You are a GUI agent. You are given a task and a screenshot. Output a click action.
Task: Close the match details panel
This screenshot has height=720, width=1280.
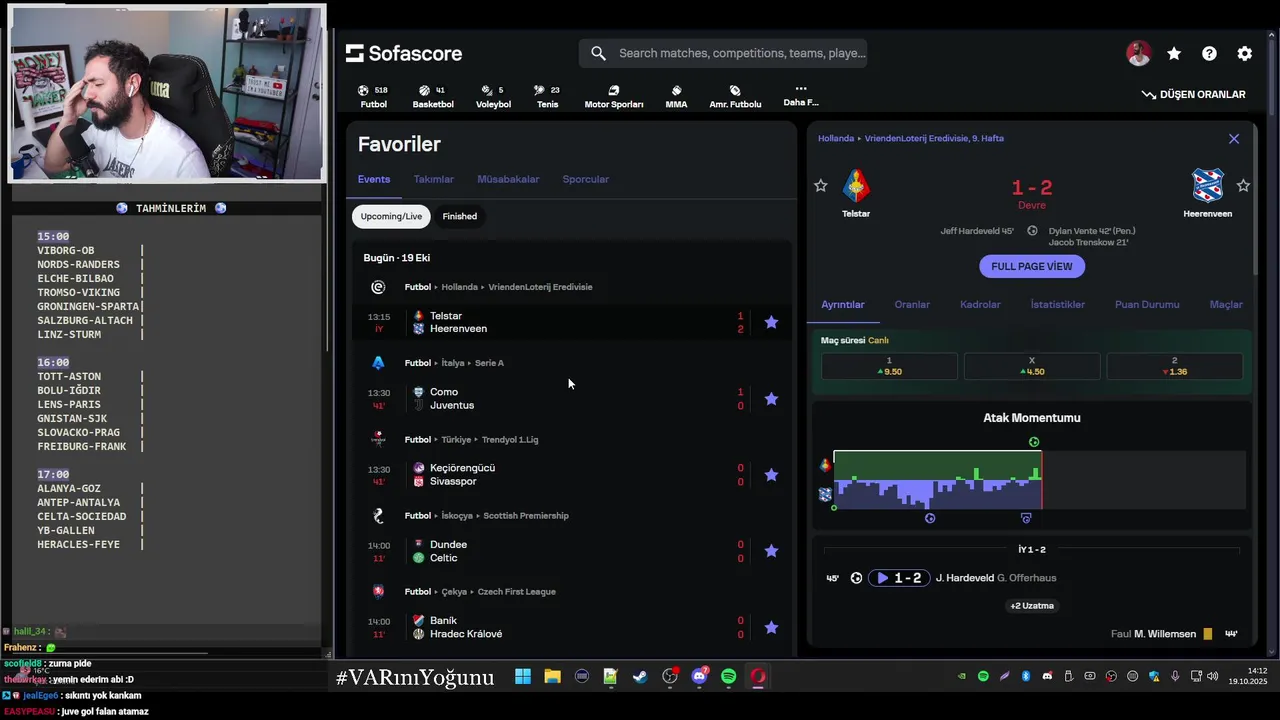pyautogui.click(x=1234, y=139)
